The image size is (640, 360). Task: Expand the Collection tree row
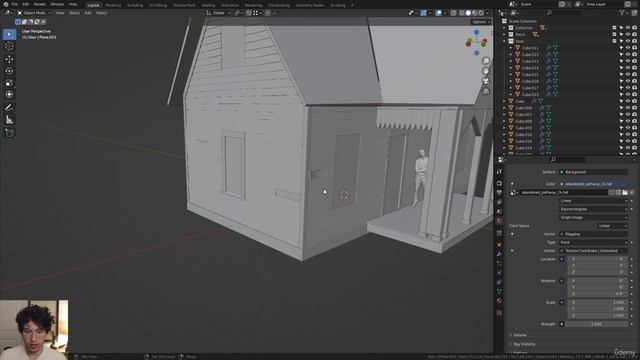pos(504,28)
